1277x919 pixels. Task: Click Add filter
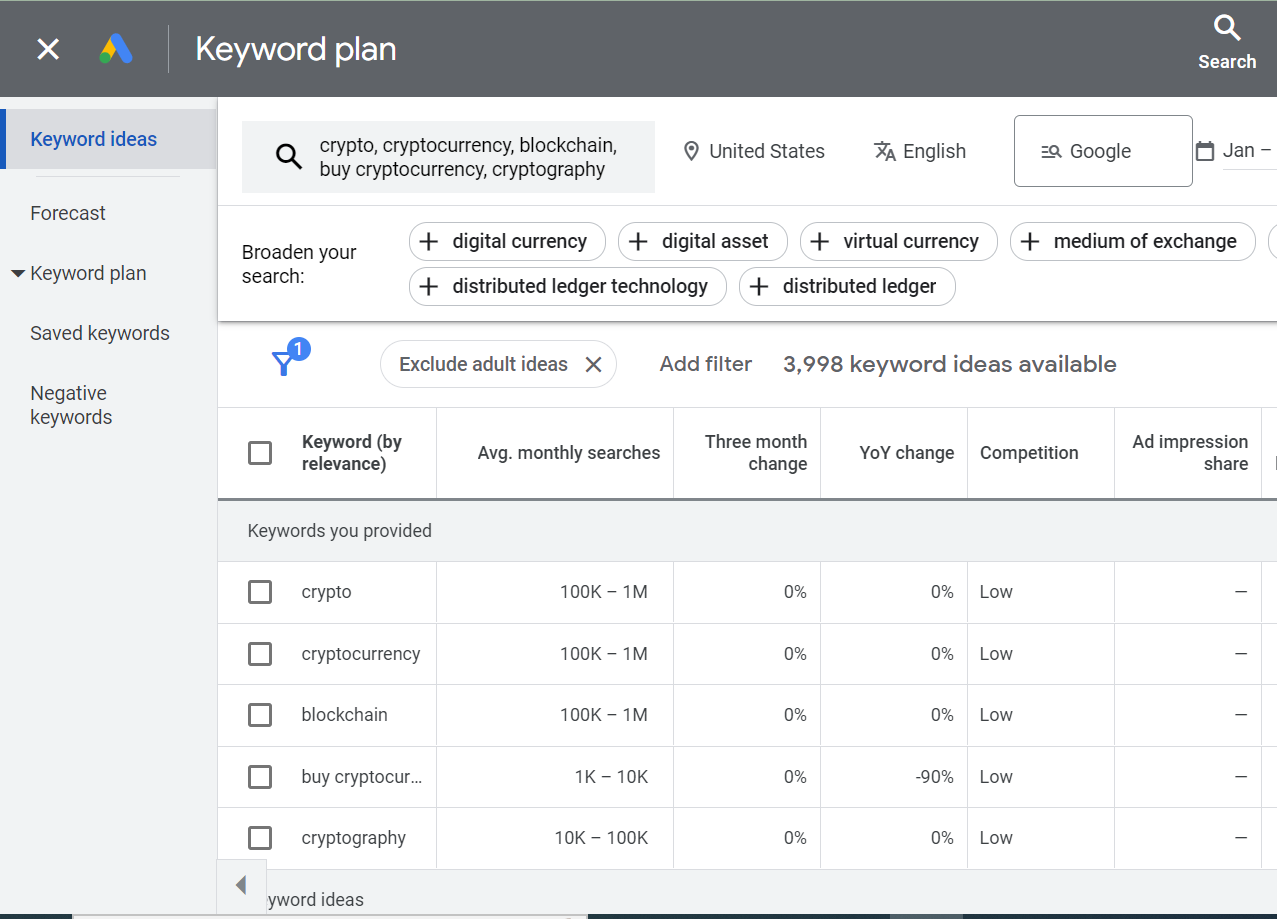point(705,363)
